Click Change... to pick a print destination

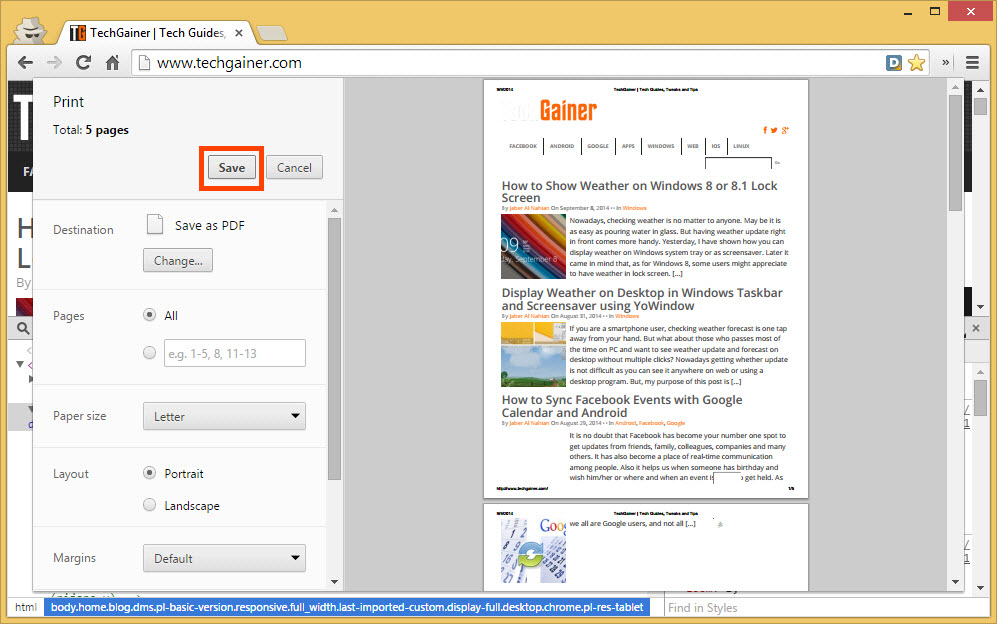click(x=178, y=261)
